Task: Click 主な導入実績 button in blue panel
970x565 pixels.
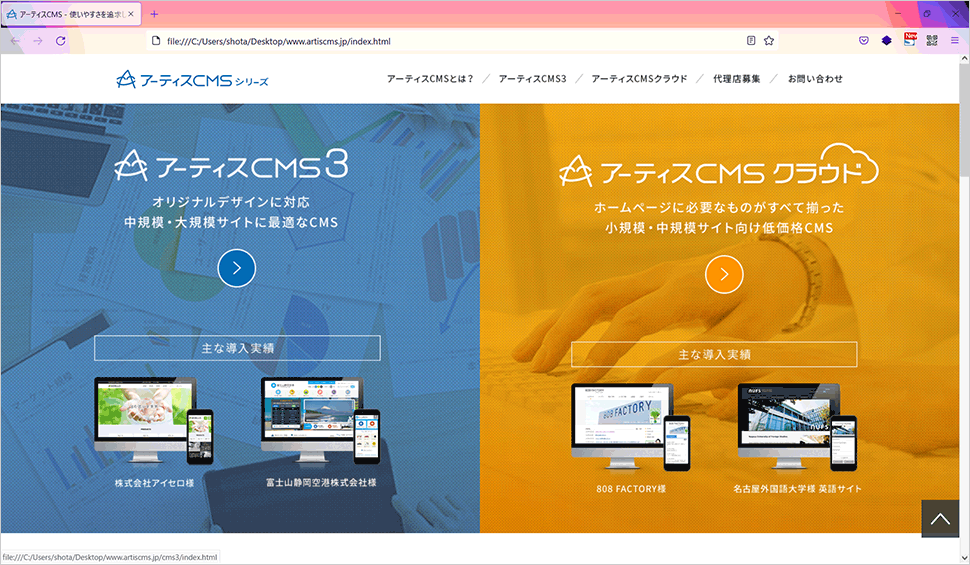Action: (238, 348)
